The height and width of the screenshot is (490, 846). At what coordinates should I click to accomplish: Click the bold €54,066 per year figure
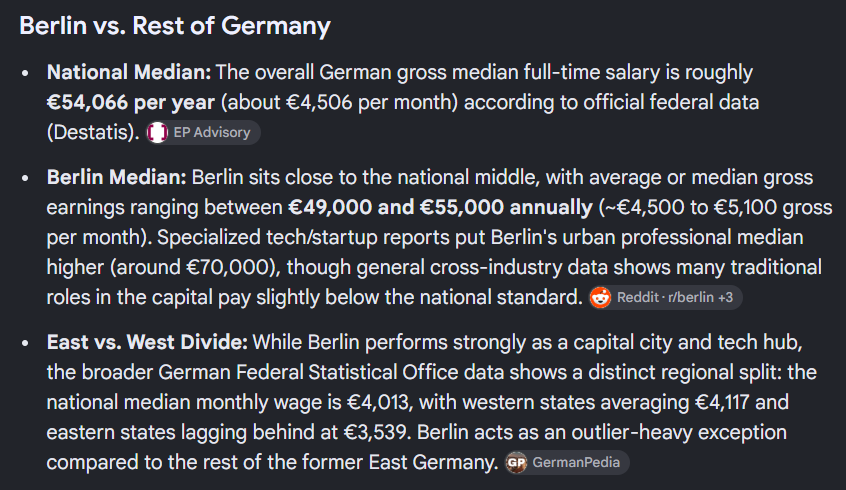131,103
